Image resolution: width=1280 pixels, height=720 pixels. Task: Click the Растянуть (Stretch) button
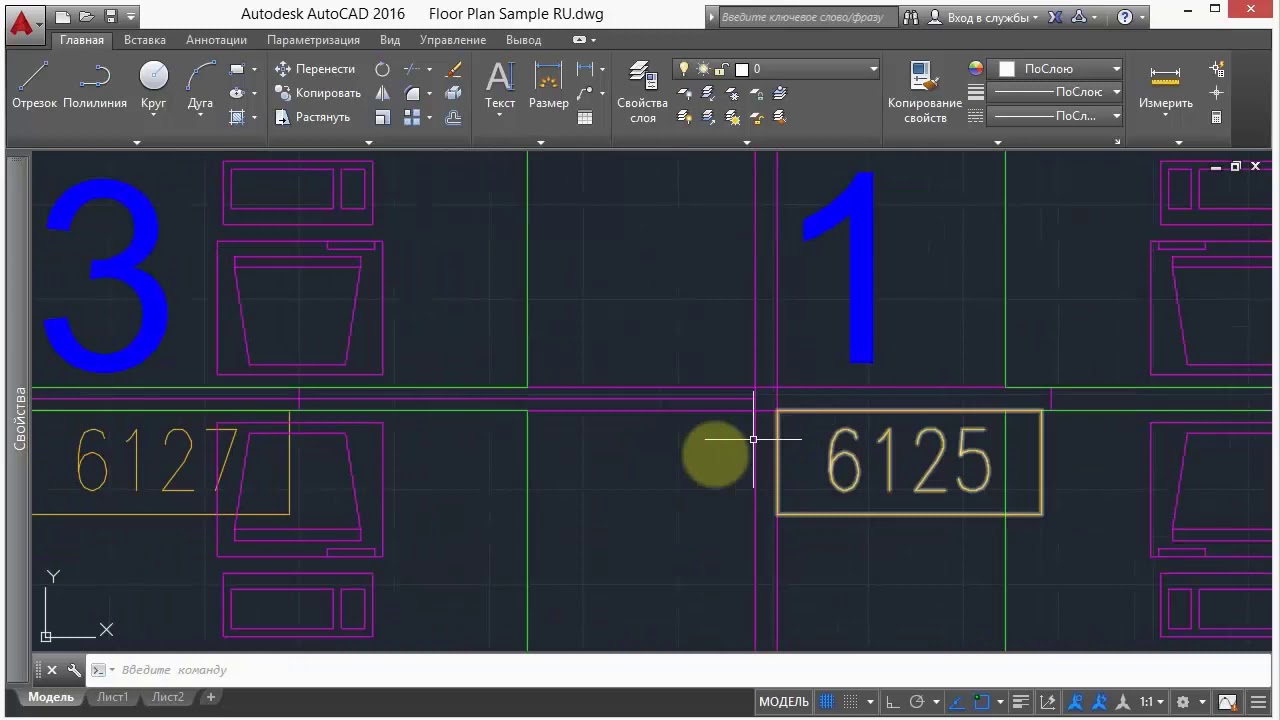(x=312, y=117)
